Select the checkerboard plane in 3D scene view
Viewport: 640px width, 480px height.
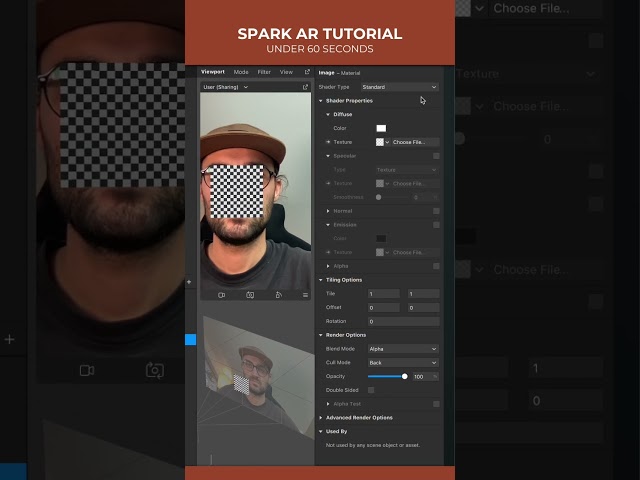point(241,384)
